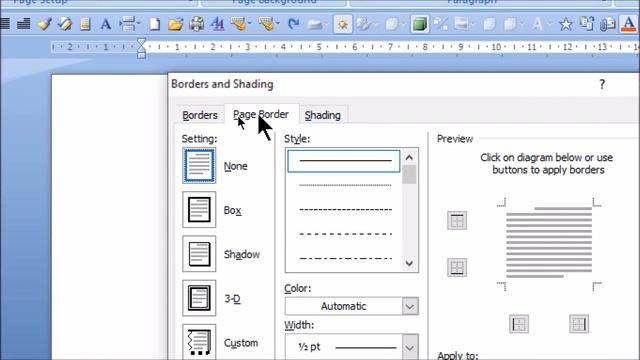Toggle the left border preview button
Image resolution: width=640 pixels, height=360 pixels.
[x=519, y=324]
